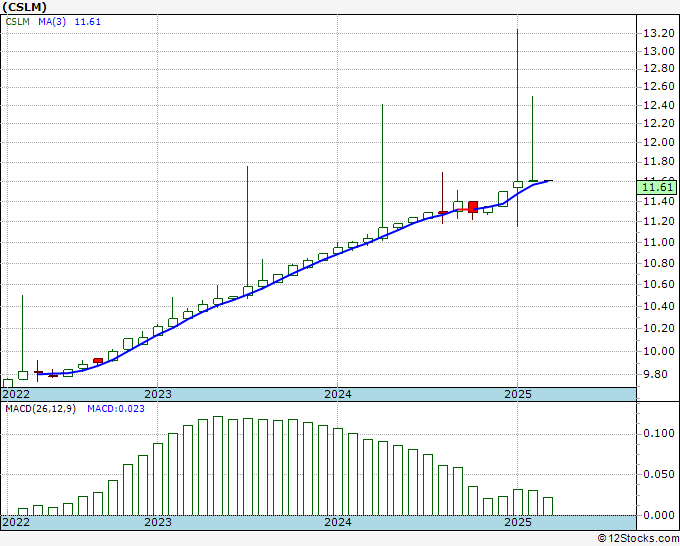Click the 12.80 price axis label
This screenshot has width=680, height=546.
pos(658,69)
